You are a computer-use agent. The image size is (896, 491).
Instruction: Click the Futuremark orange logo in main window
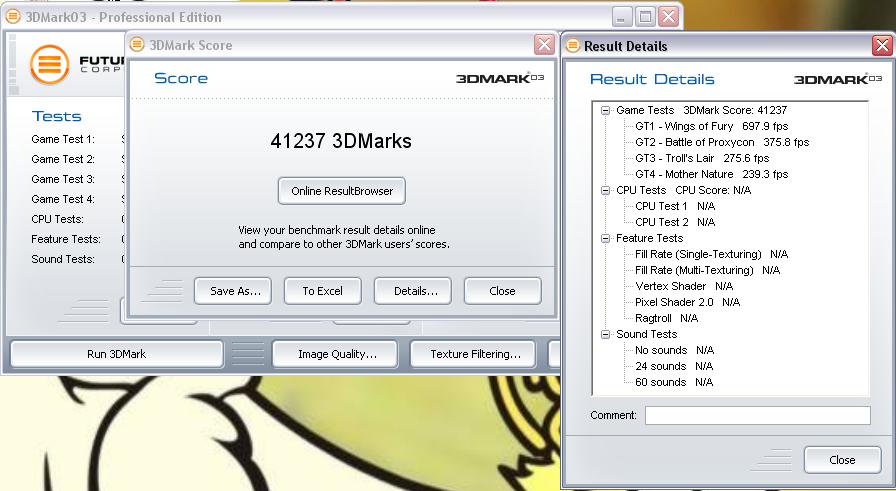[x=50, y=64]
